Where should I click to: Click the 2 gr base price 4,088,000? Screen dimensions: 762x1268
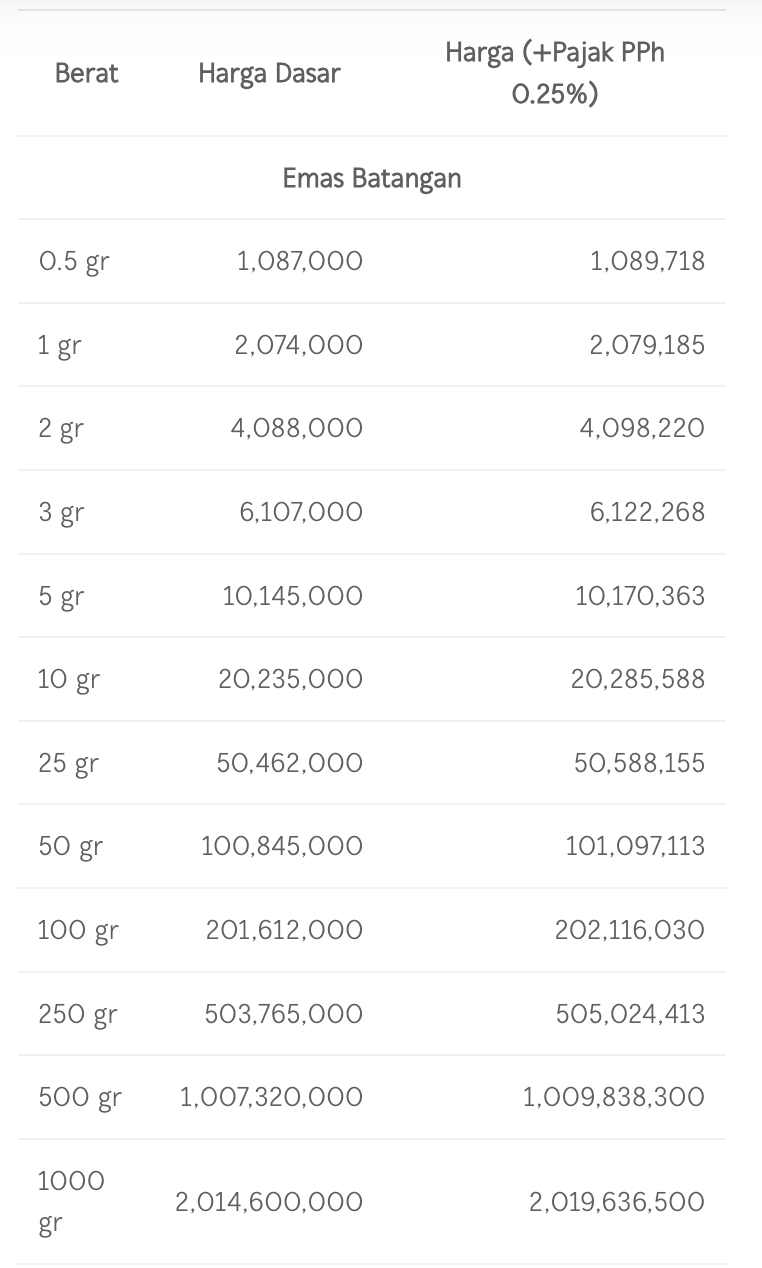point(297,428)
